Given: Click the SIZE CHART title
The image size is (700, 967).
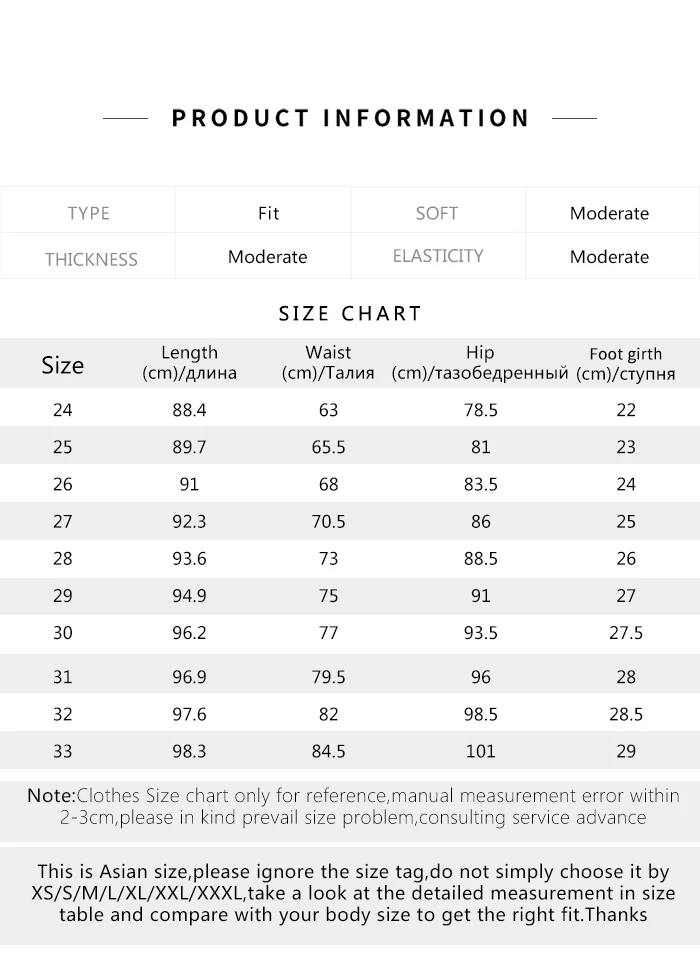Looking at the screenshot, I should (x=350, y=313).
